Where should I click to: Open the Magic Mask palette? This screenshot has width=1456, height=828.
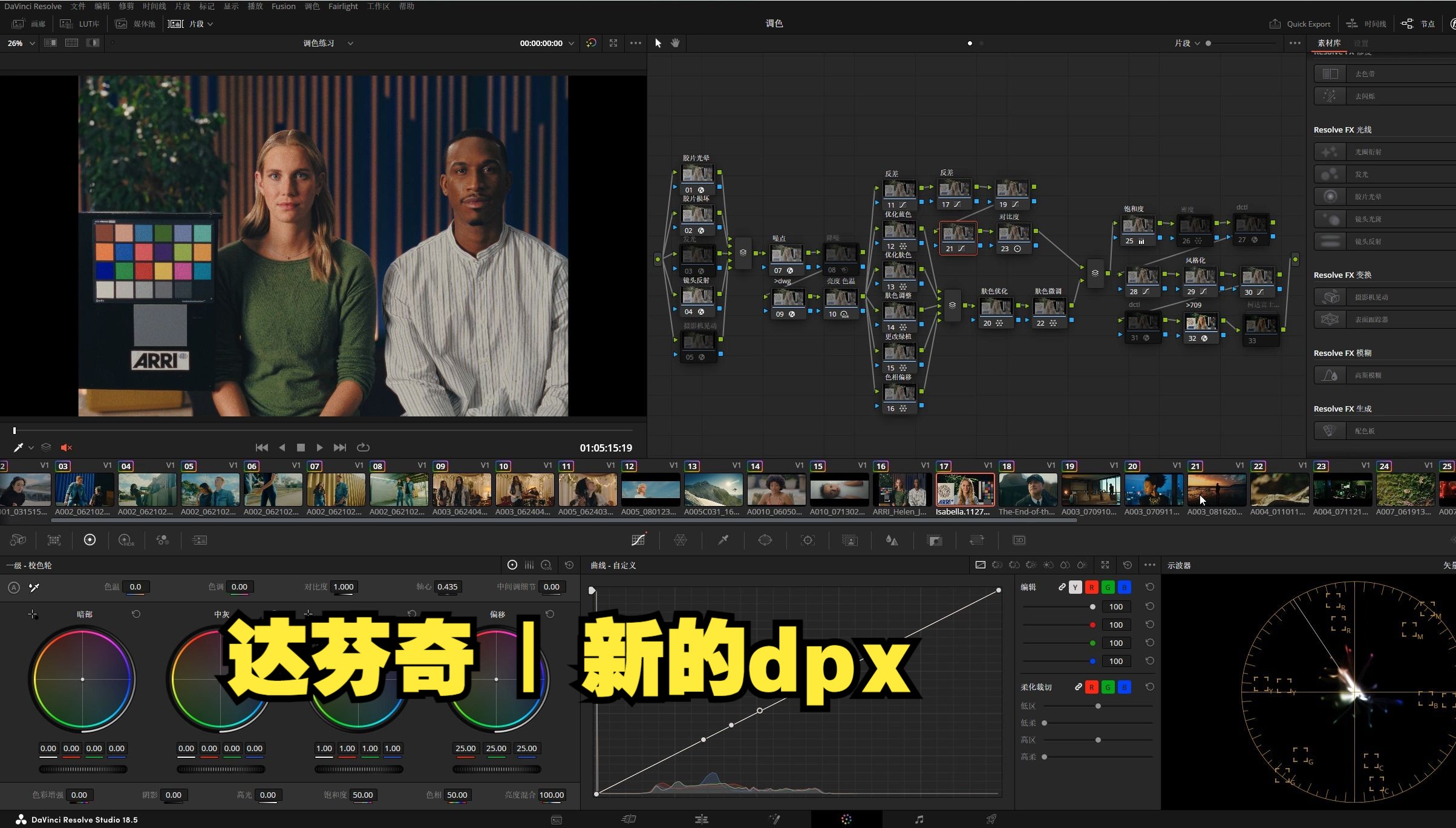850,540
